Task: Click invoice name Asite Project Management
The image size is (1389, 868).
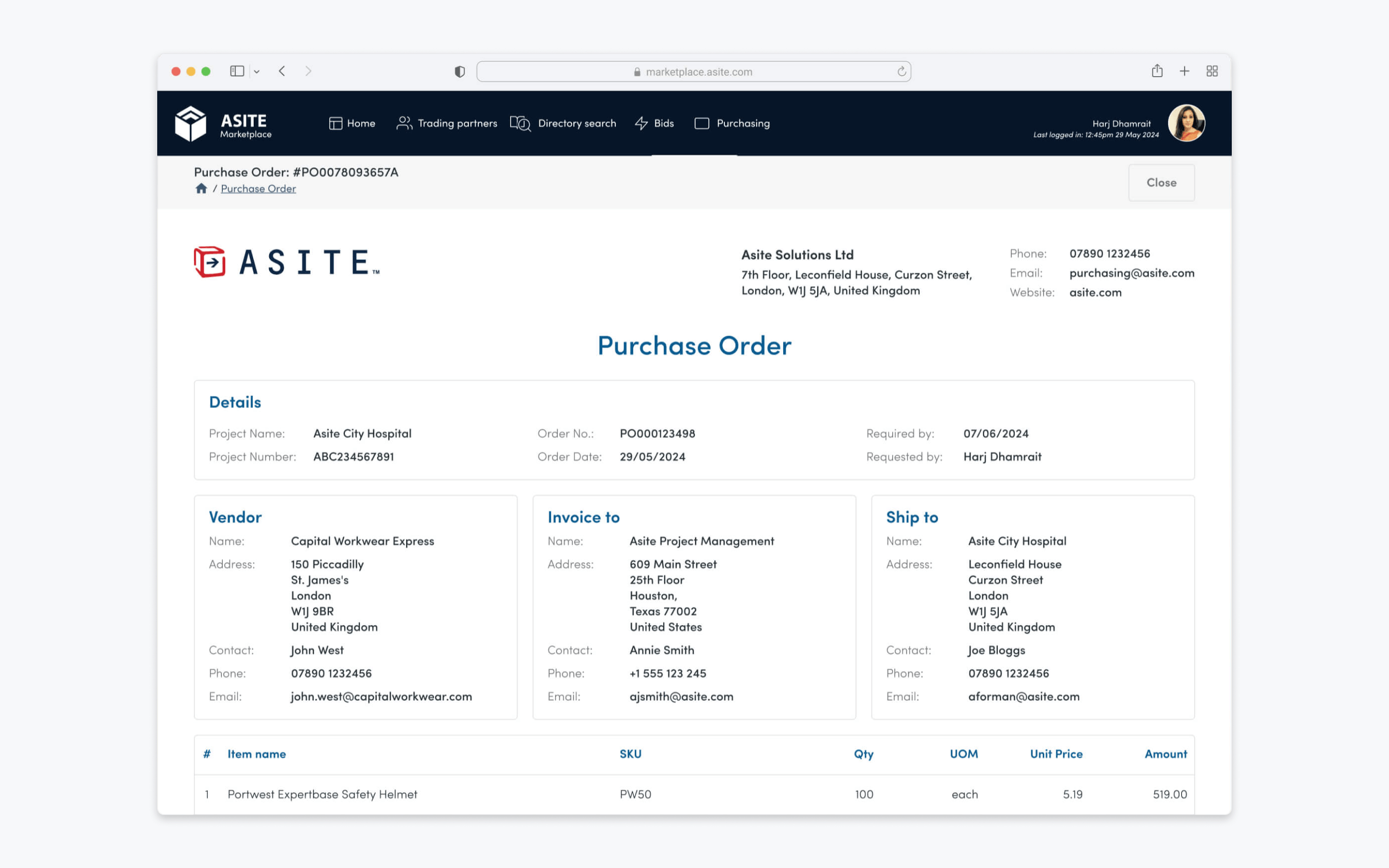Action: click(x=701, y=542)
